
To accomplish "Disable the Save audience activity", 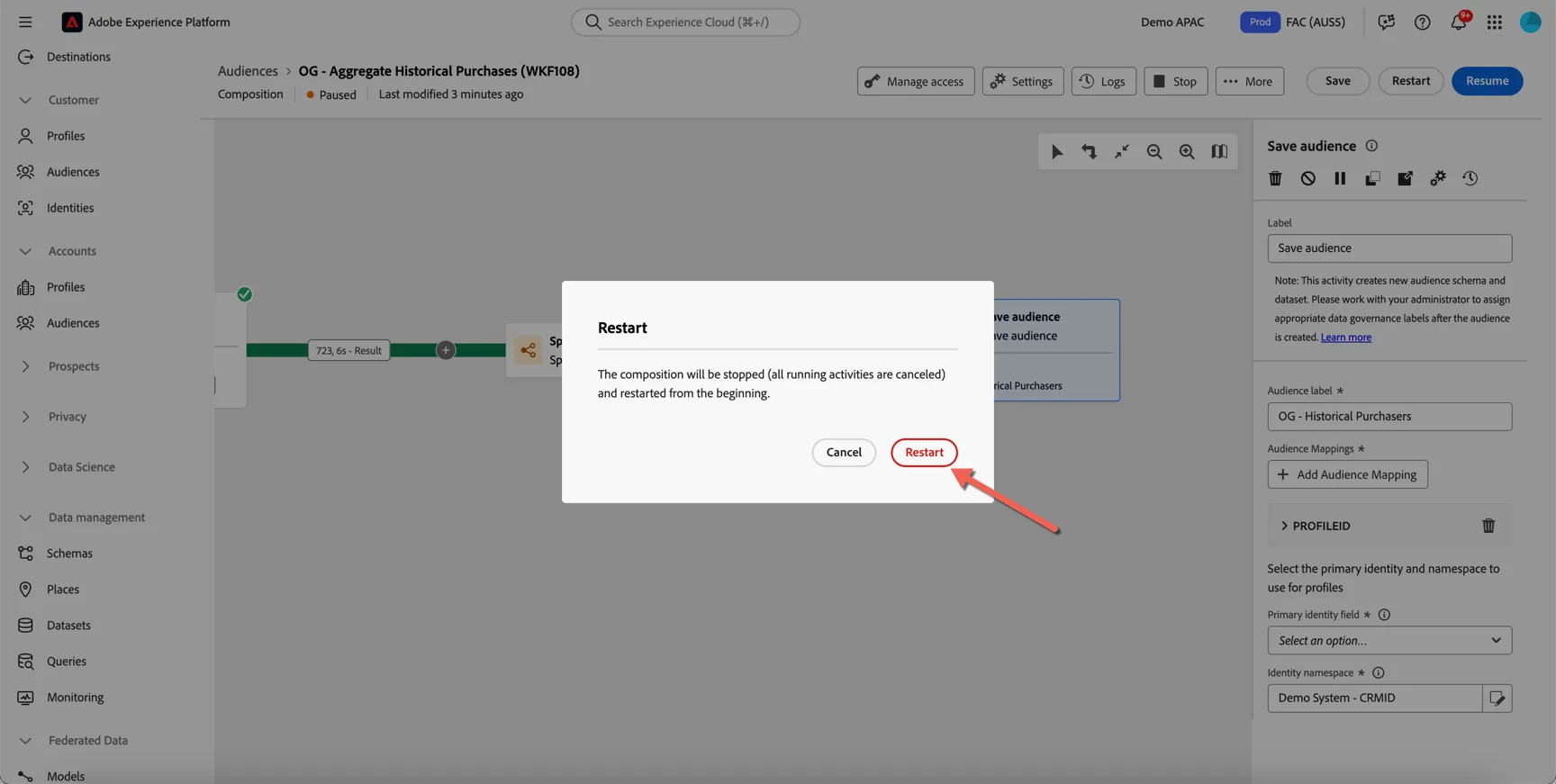I will point(1307,178).
